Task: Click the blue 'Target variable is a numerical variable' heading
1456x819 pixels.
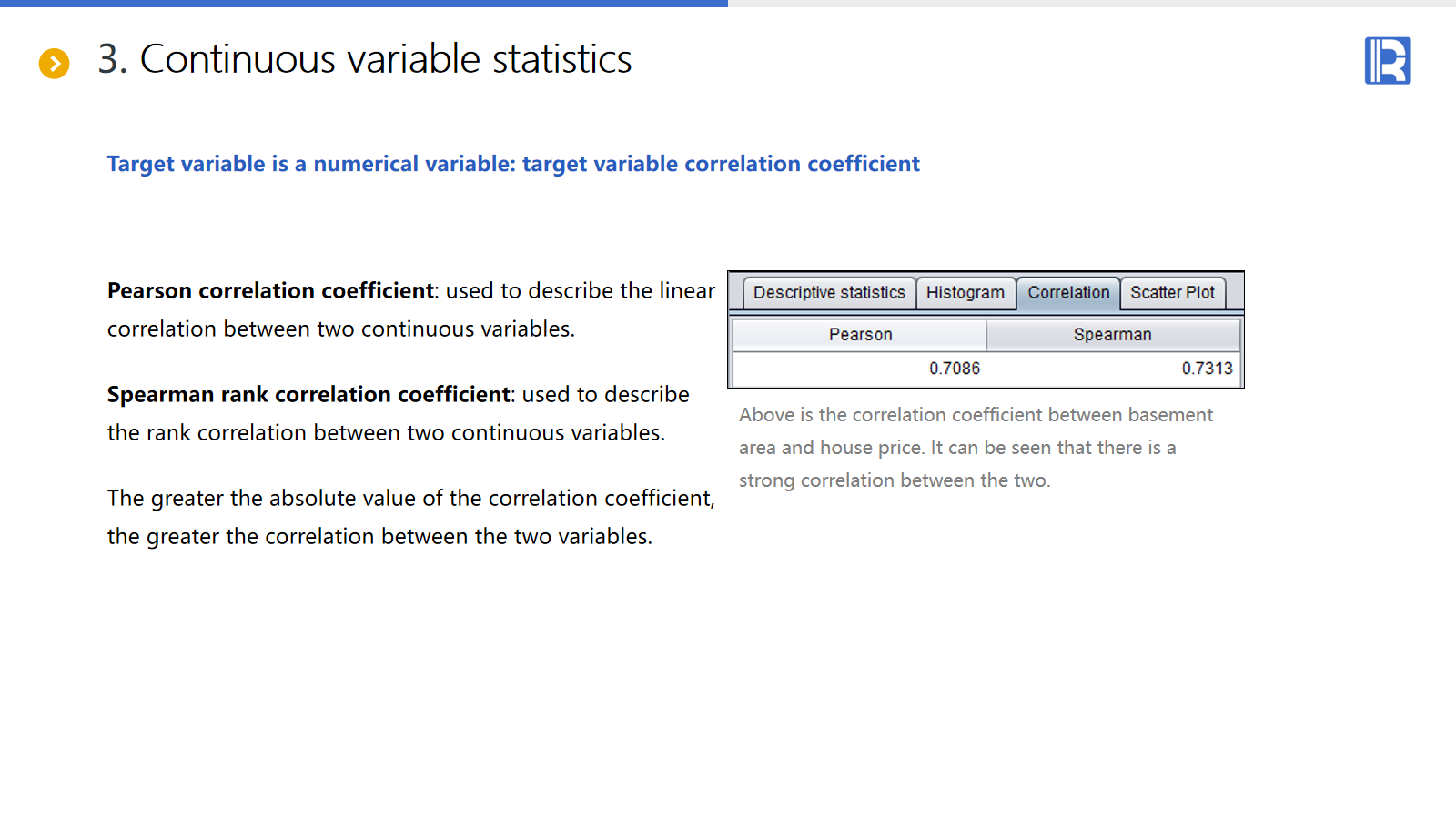Action: click(513, 164)
